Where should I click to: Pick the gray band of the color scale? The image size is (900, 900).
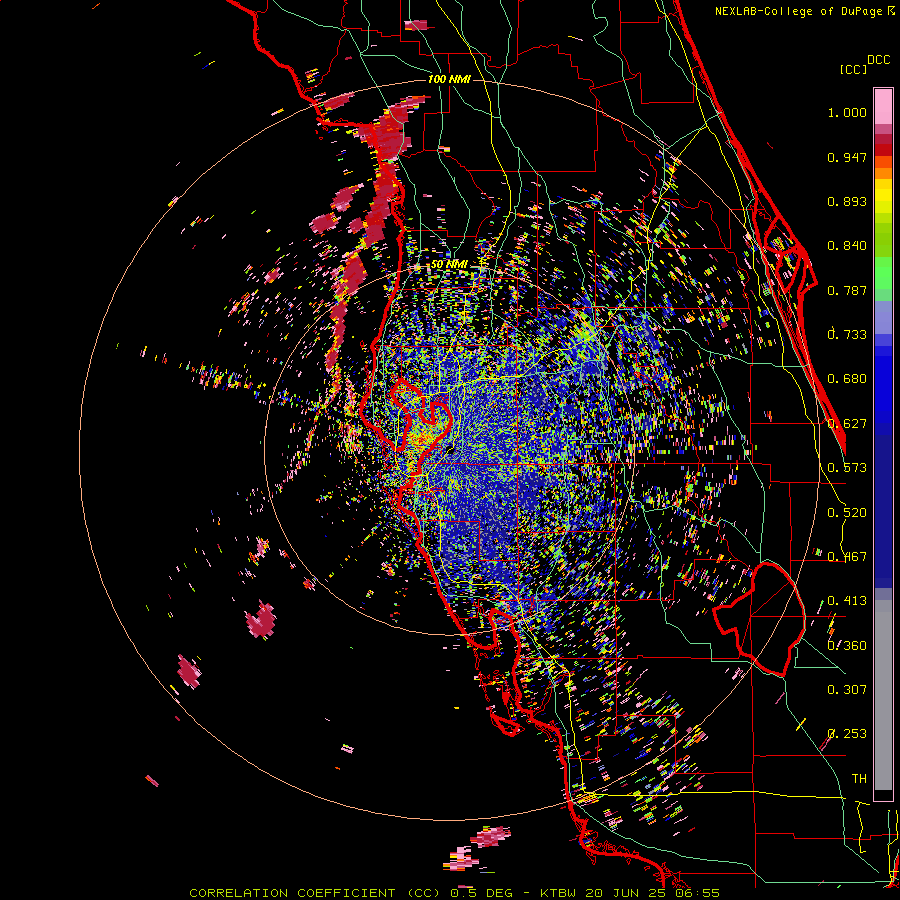(x=883, y=695)
